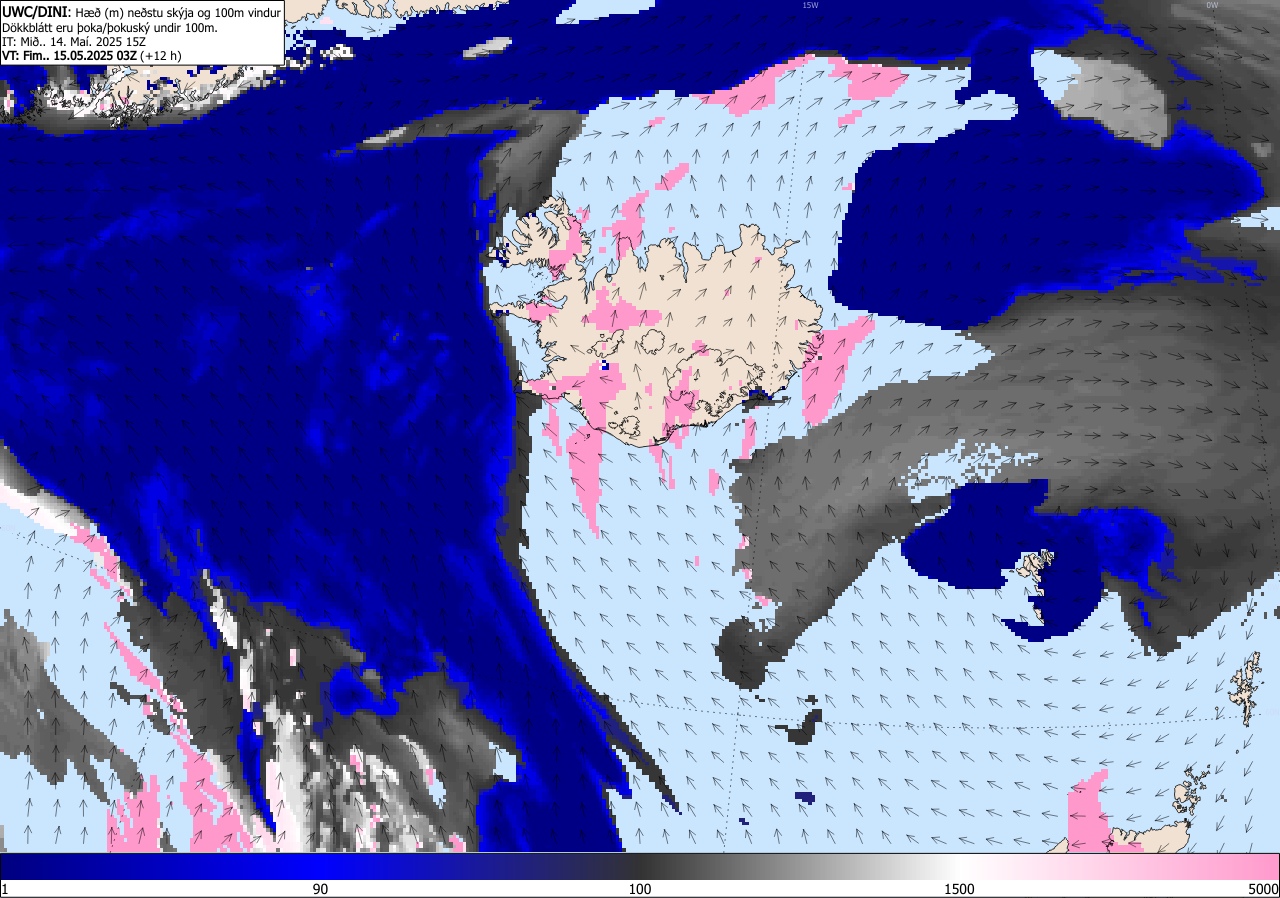Click the "100" colorbar label
Viewport: 1280px width, 898px height.
click(x=640, y=889)
